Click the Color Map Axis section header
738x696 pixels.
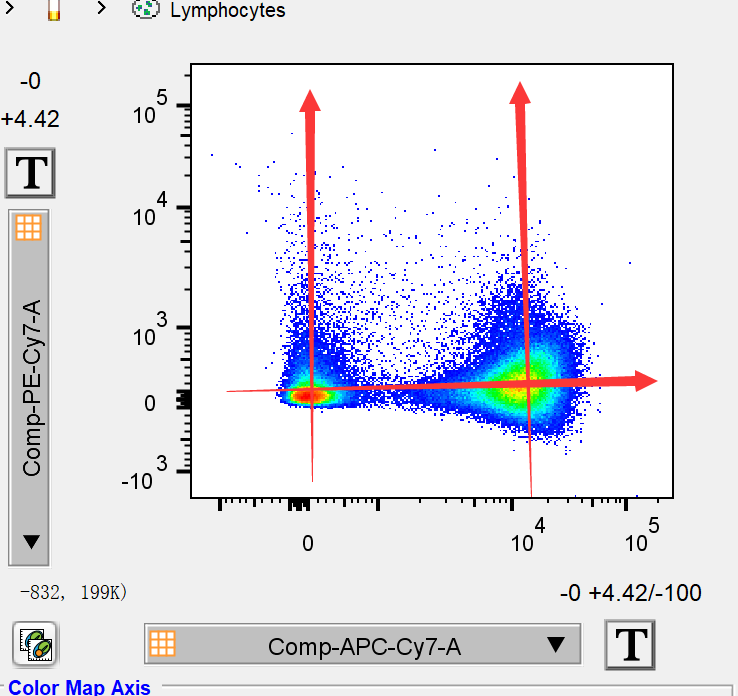(80, 687)
